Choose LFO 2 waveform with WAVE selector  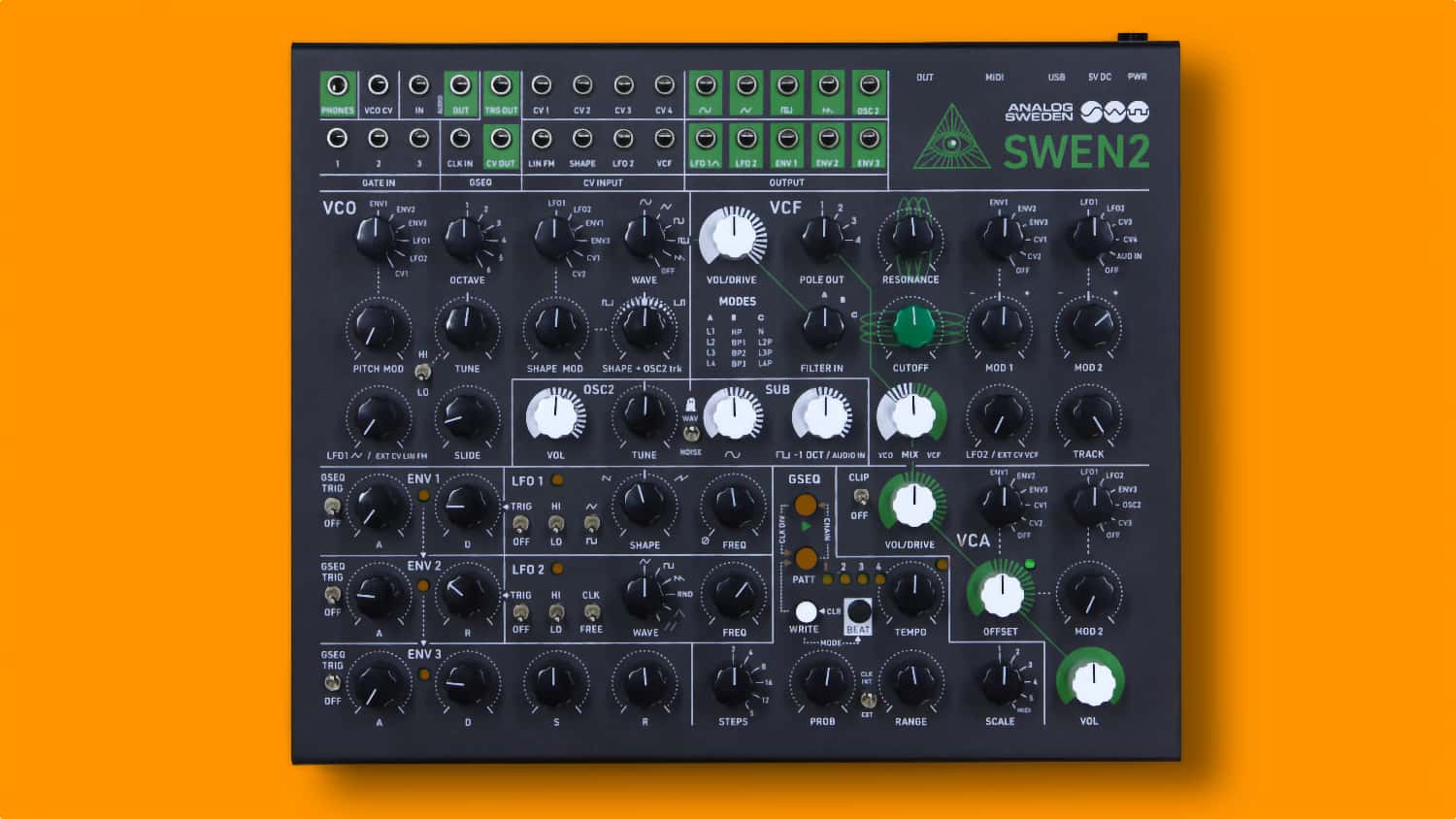point(645,595)
